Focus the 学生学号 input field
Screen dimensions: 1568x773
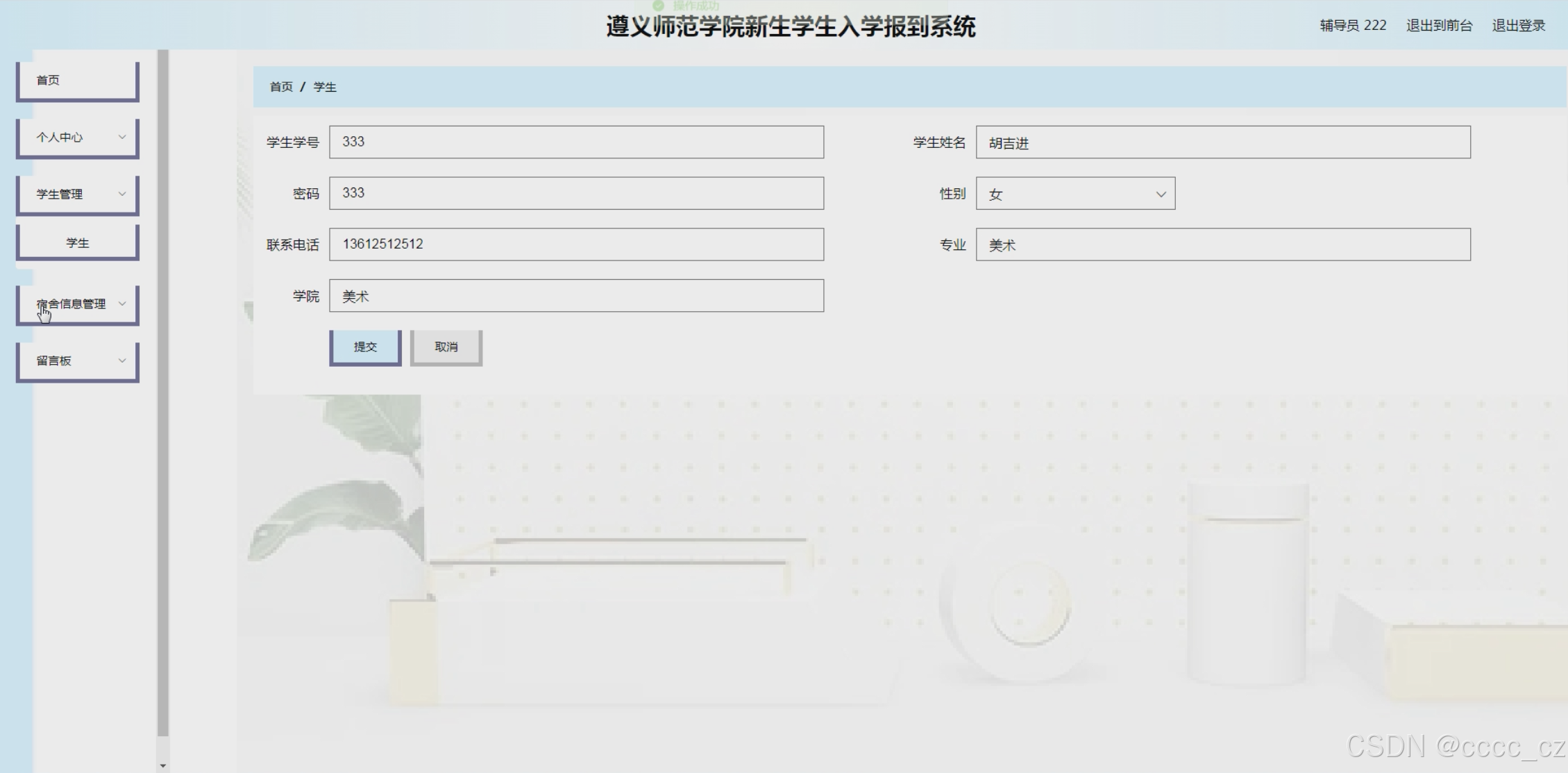(x=576, y=142)
